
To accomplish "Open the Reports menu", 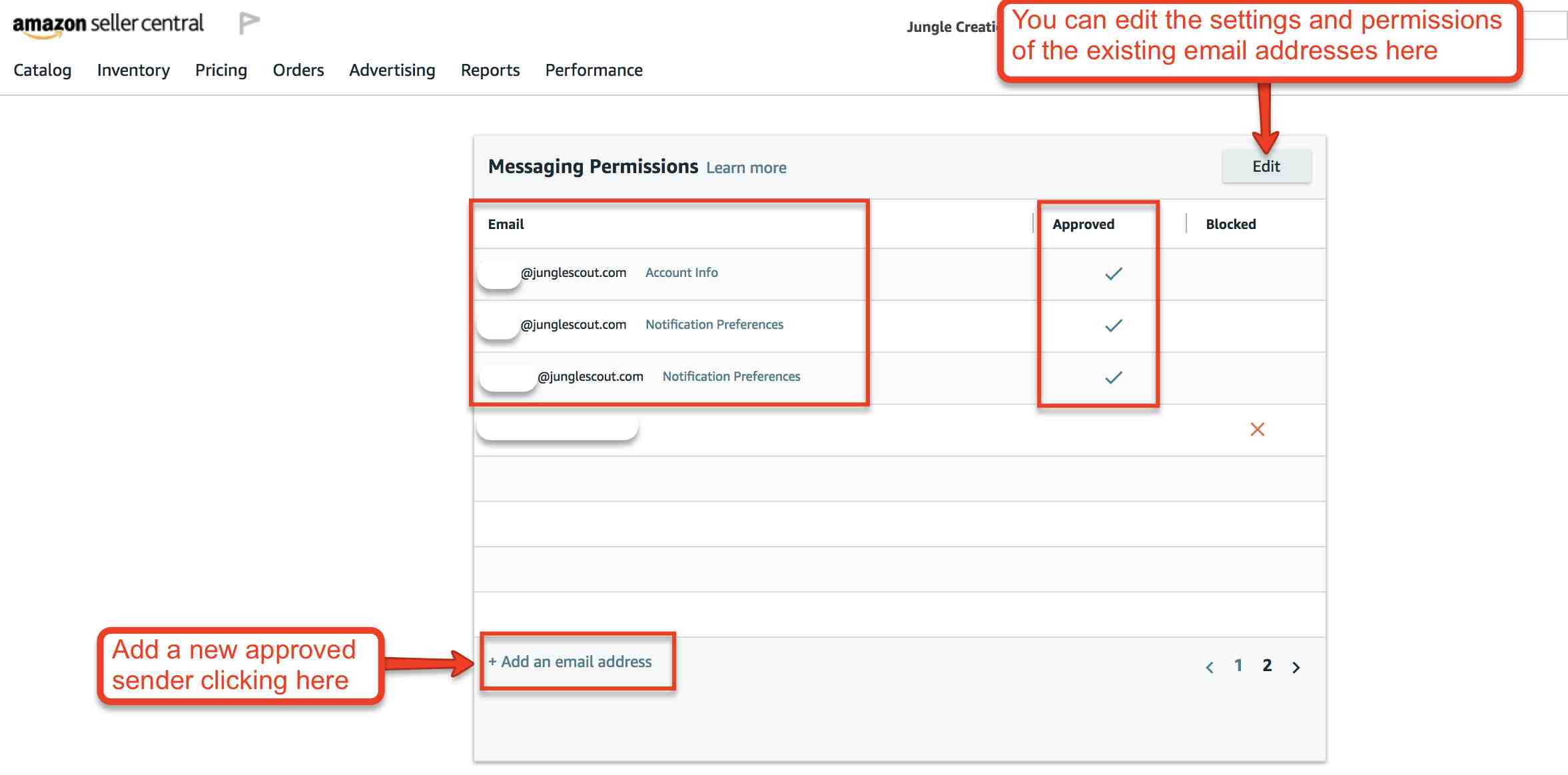I will pos(490,70).
